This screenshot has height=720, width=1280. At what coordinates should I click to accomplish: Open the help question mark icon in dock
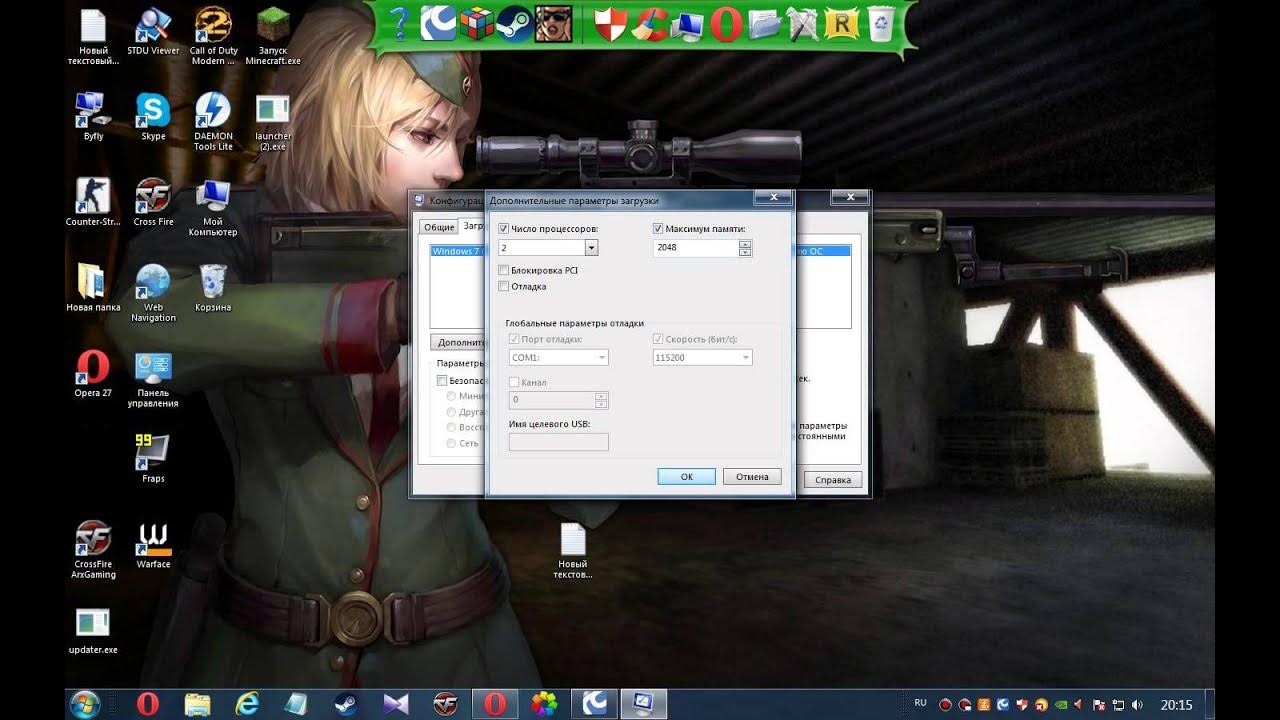(401, 23)
